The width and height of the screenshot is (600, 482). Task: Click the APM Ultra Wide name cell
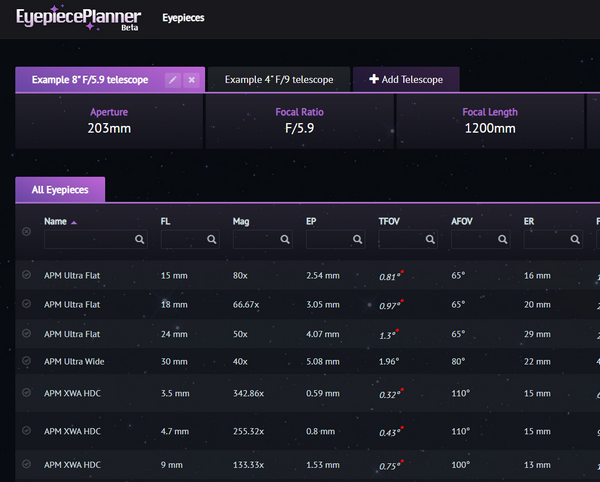[x=74, y=362]
